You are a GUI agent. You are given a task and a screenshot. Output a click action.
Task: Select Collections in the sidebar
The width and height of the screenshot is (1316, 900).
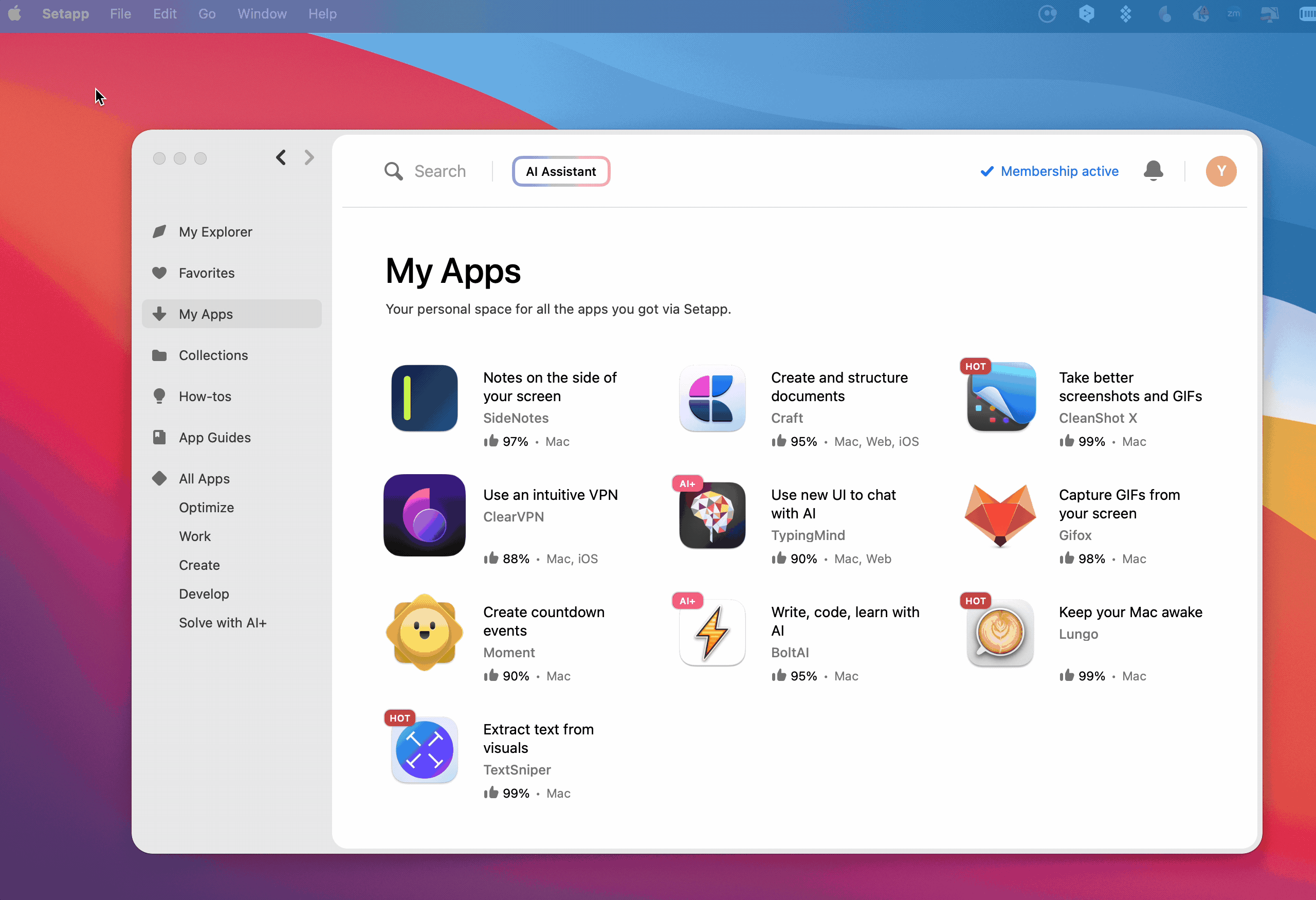pos(232,355)
